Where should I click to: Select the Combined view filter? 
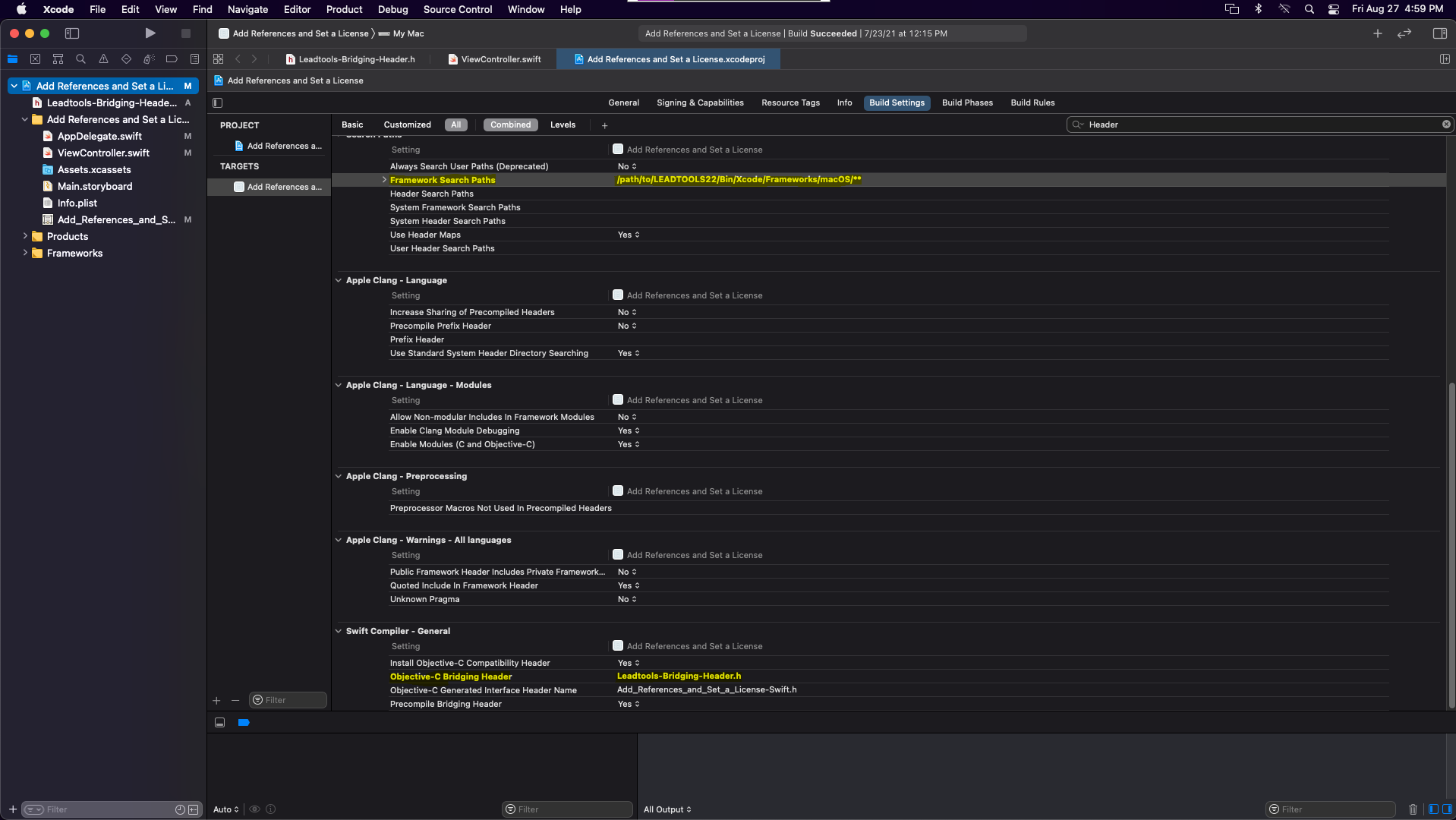[510, 125]
